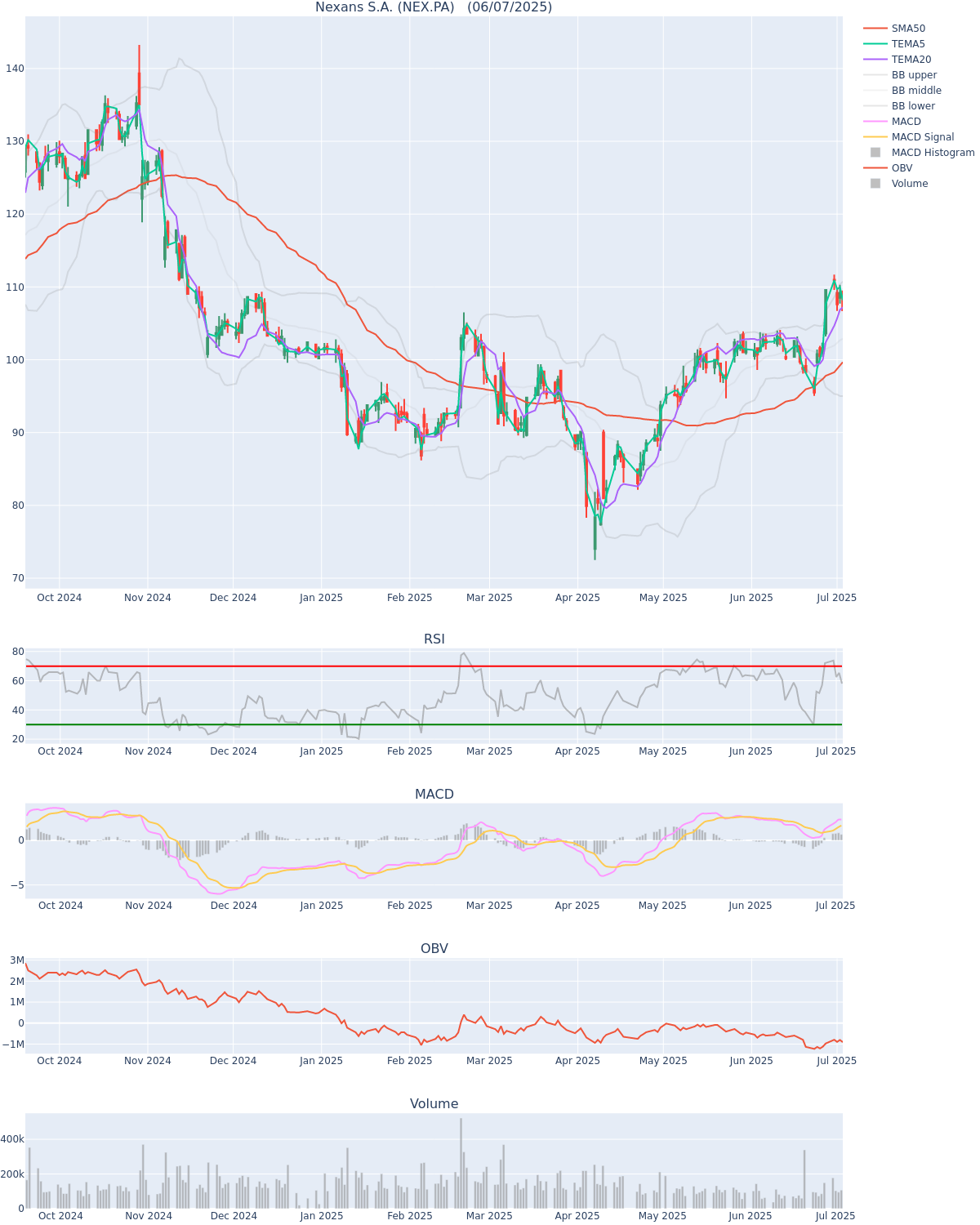Viewport: 980px width, 1225px height.
Task: Click Dec 2024 label under MACD chart
Action: (234, 906)
